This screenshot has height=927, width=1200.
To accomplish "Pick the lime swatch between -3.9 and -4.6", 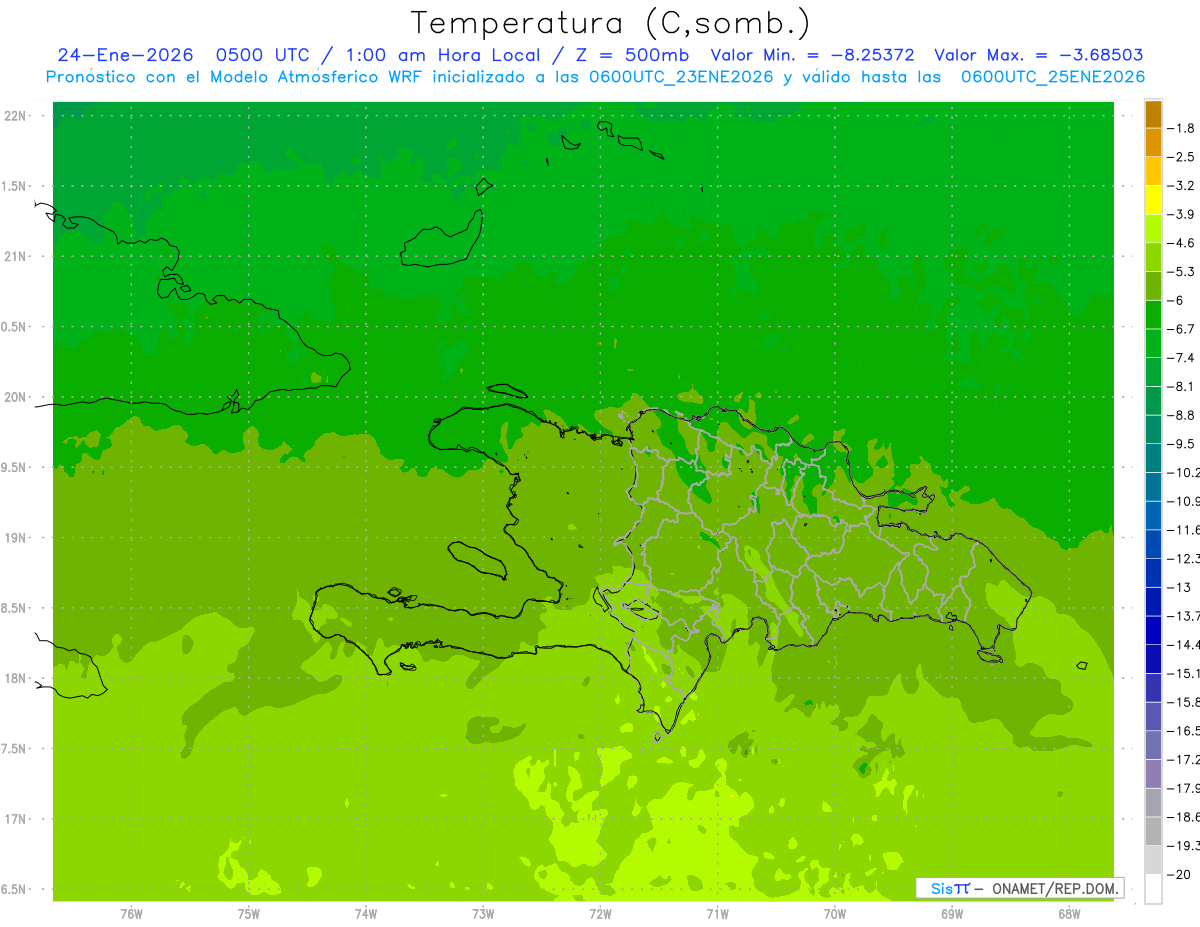I will [1153, 229].
